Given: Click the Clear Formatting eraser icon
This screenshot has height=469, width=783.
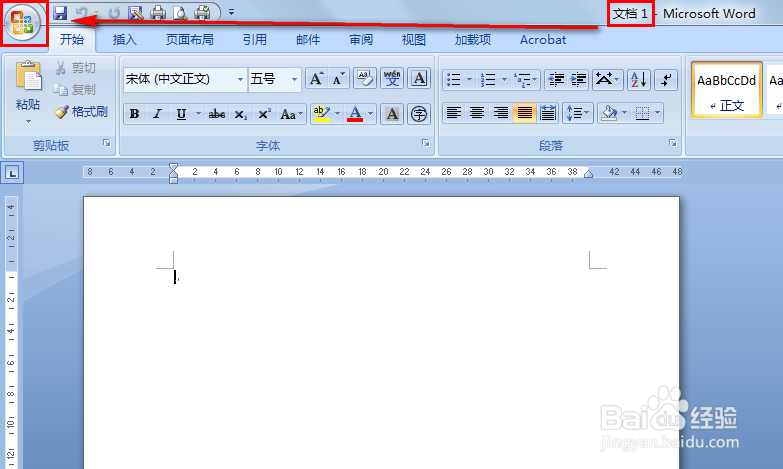Looking at the screenshot, I should [x=365, y=79].
